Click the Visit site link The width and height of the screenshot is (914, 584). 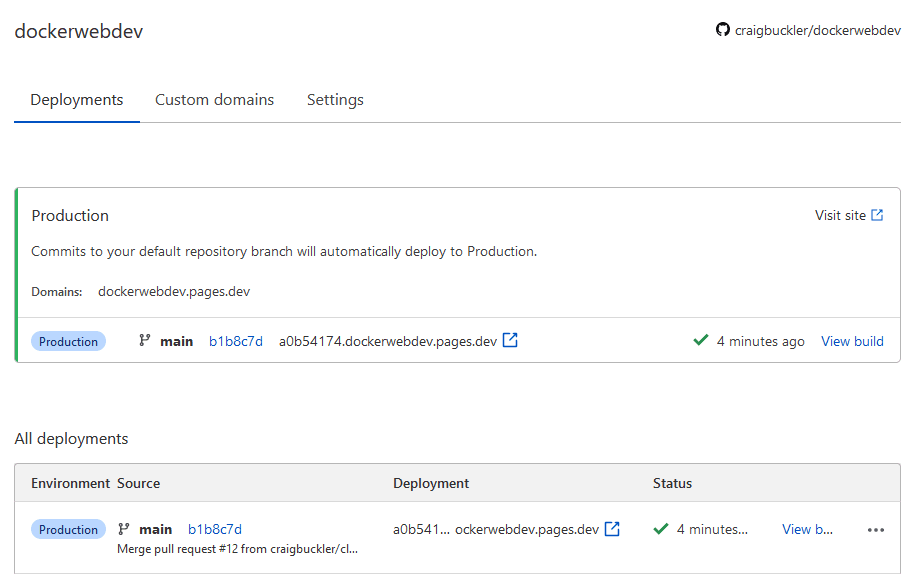(x=840, y=215)
